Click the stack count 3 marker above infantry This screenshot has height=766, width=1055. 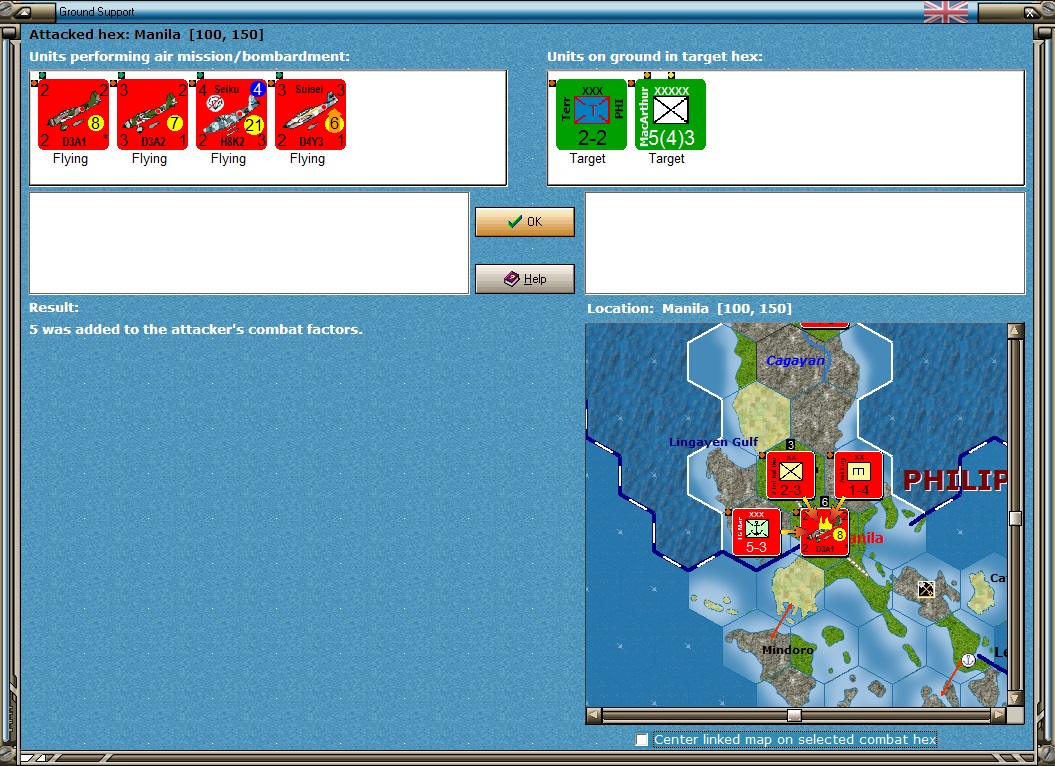click(791, 444)
